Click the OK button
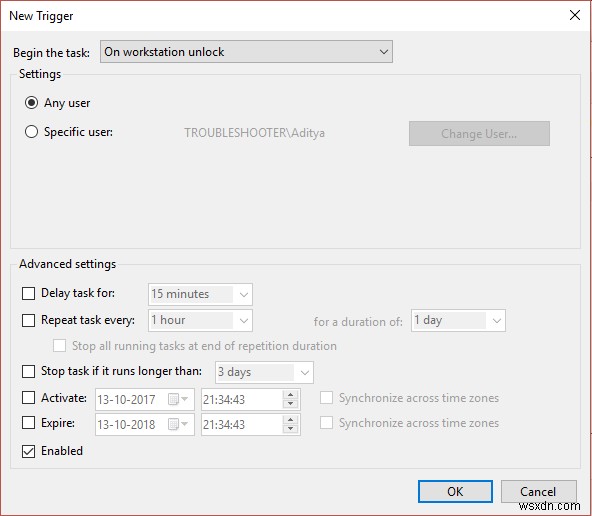 click(x=455, y=491)
